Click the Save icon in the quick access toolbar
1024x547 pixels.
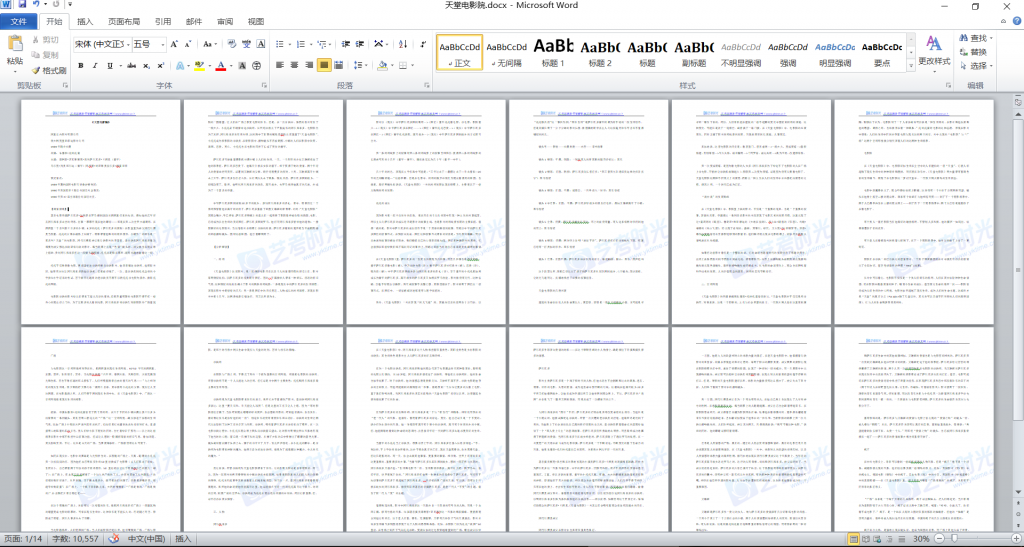pos(23,6)
